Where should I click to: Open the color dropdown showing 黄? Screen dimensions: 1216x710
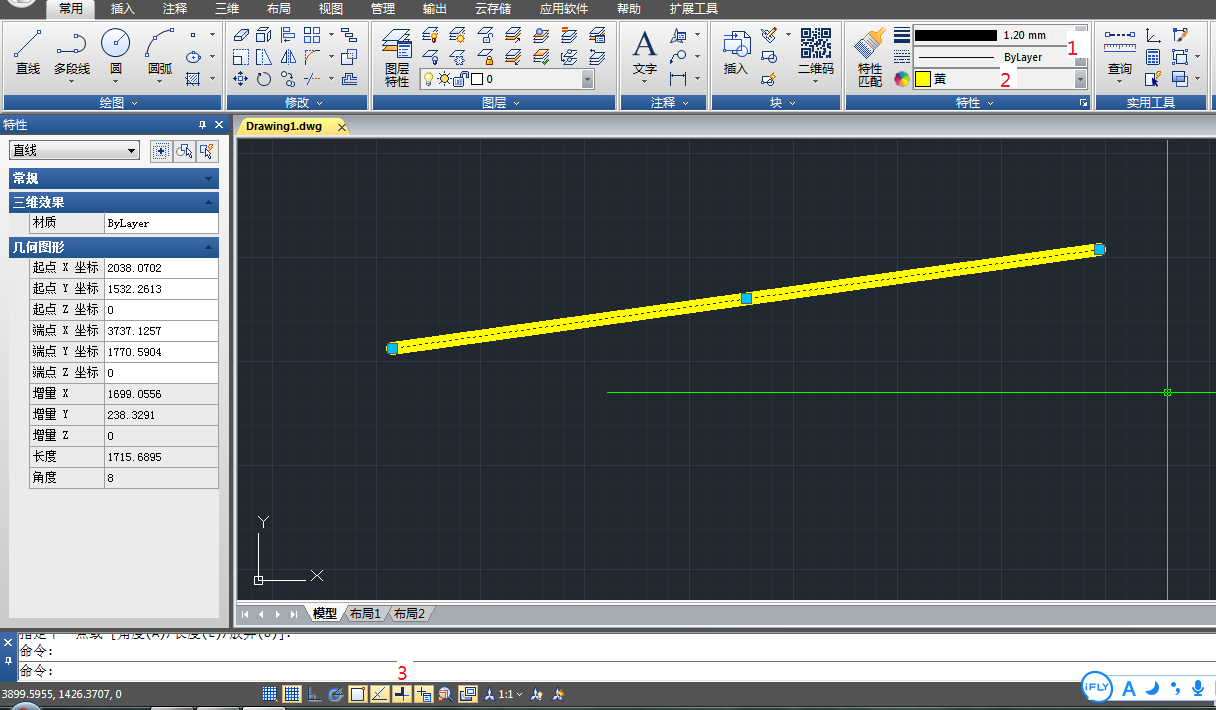click(1000, 79)
